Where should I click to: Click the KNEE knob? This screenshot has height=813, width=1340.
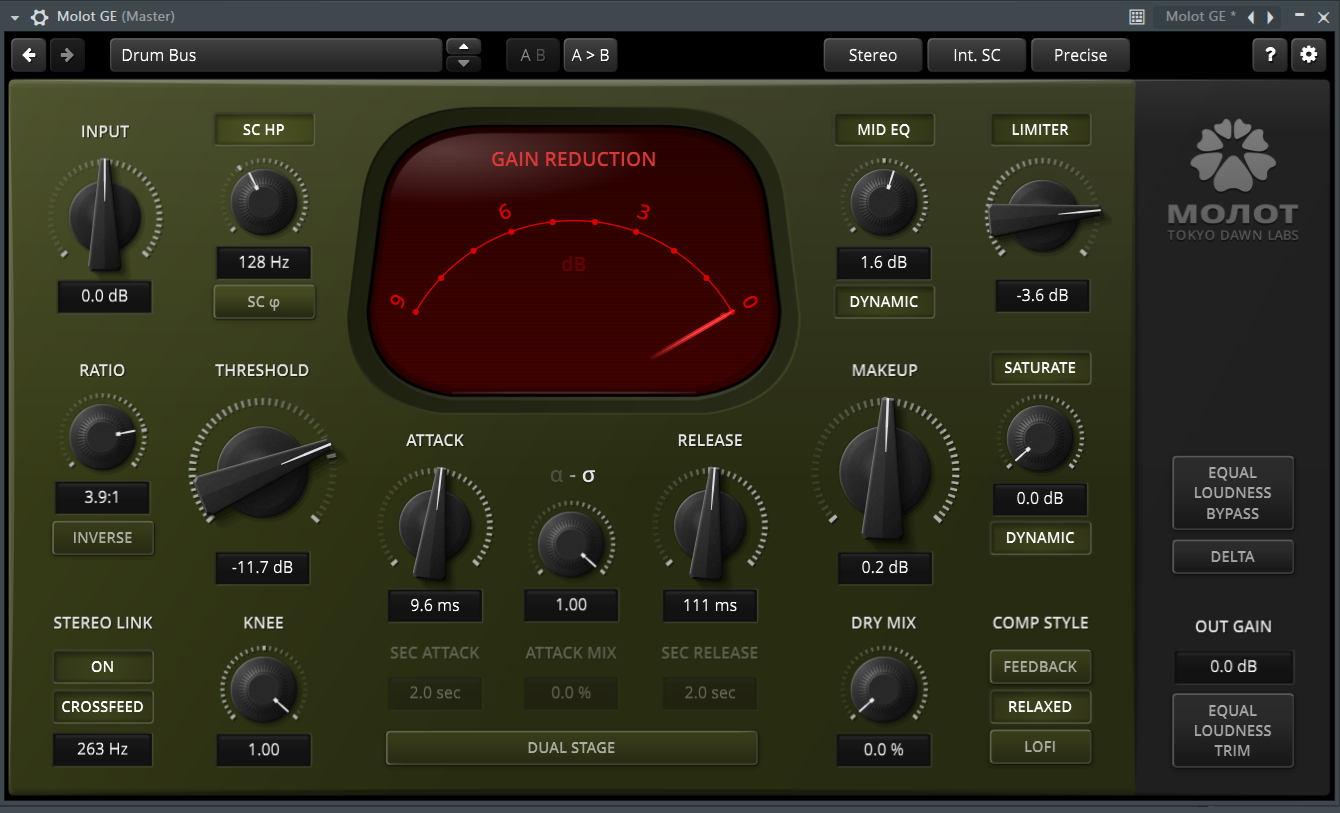[x=263, y=689]
